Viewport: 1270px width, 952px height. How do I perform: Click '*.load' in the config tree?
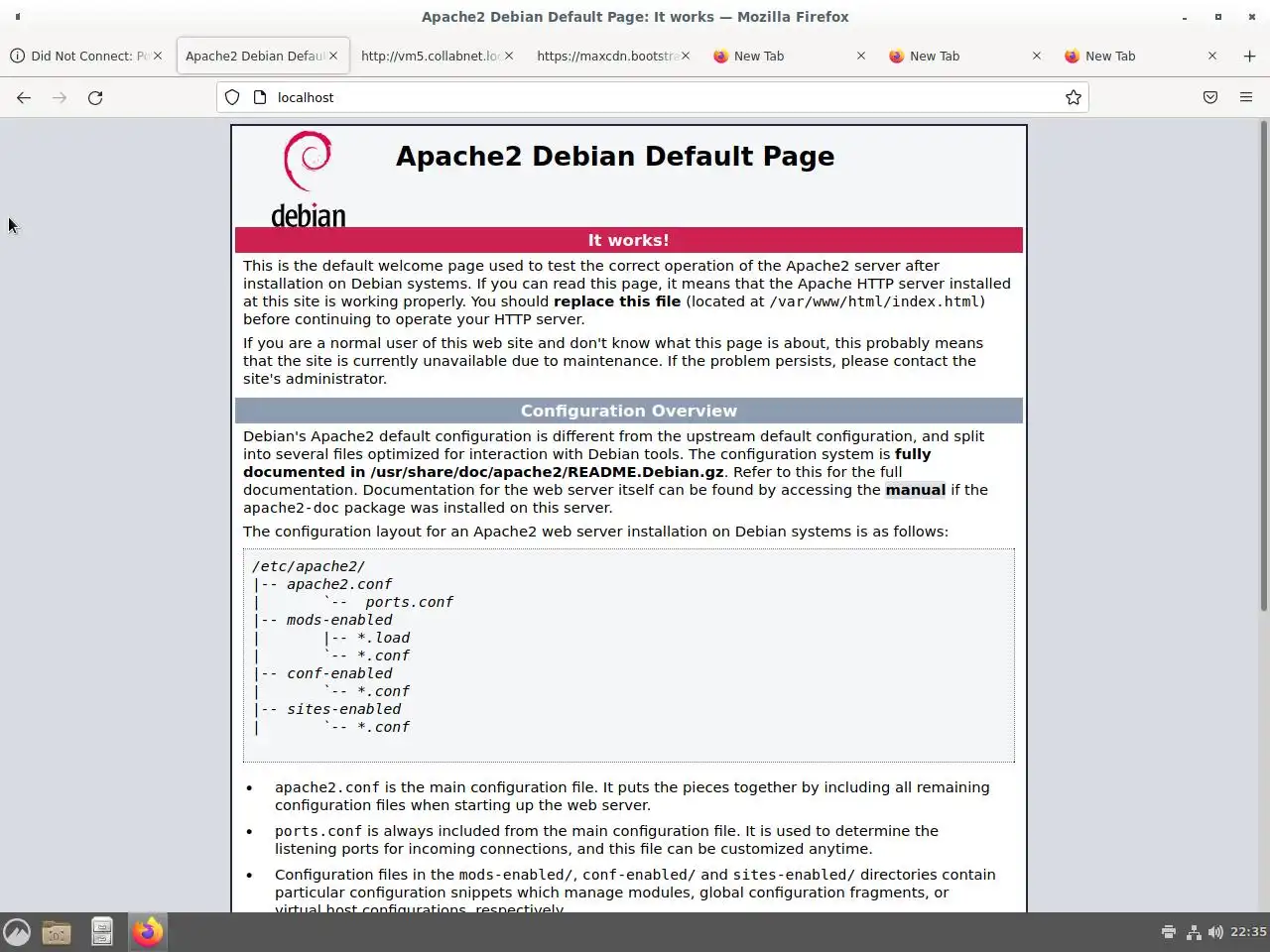[383, 638]
